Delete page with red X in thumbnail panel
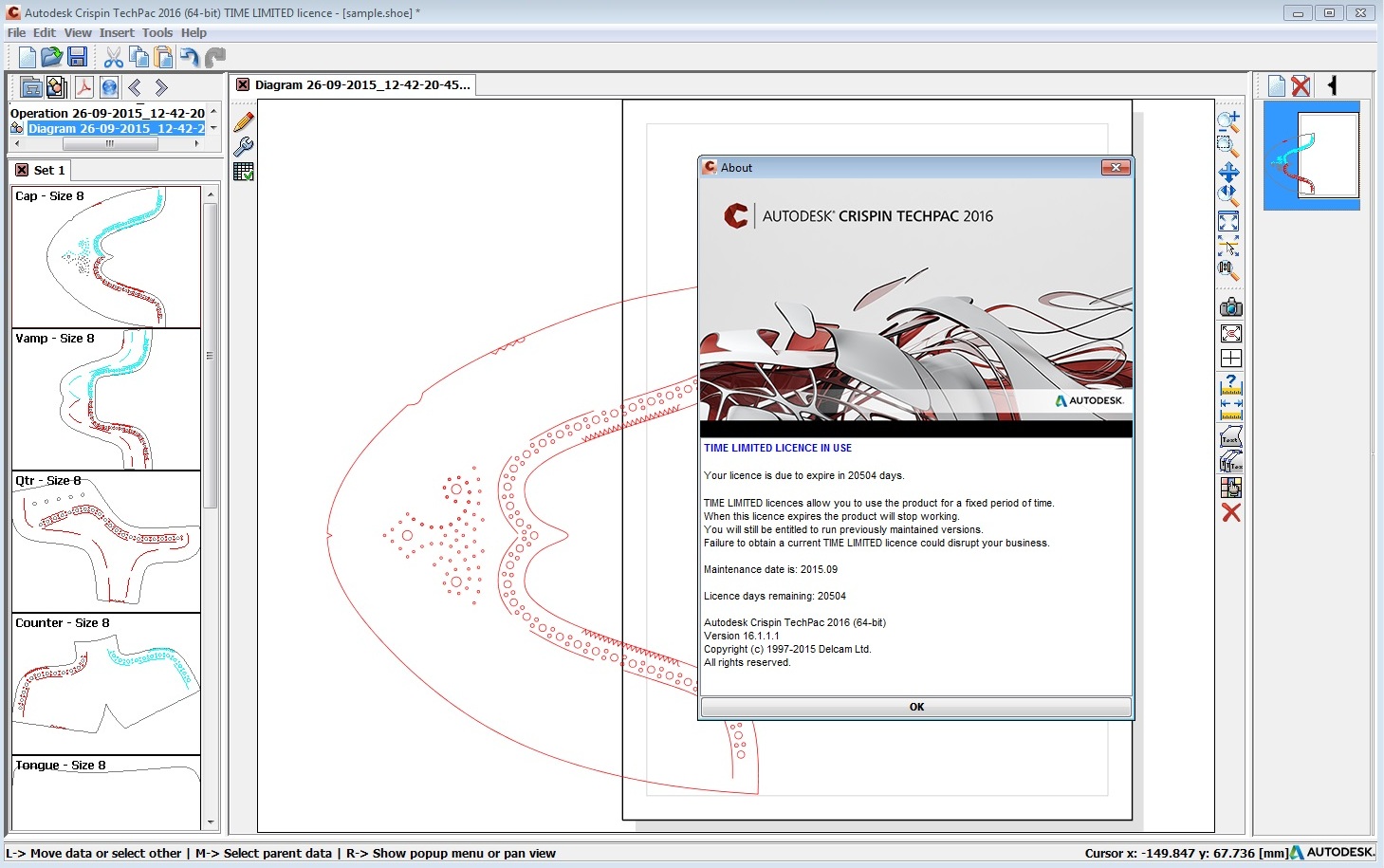Viewport: 1384px width, 868px height. 1301,86
